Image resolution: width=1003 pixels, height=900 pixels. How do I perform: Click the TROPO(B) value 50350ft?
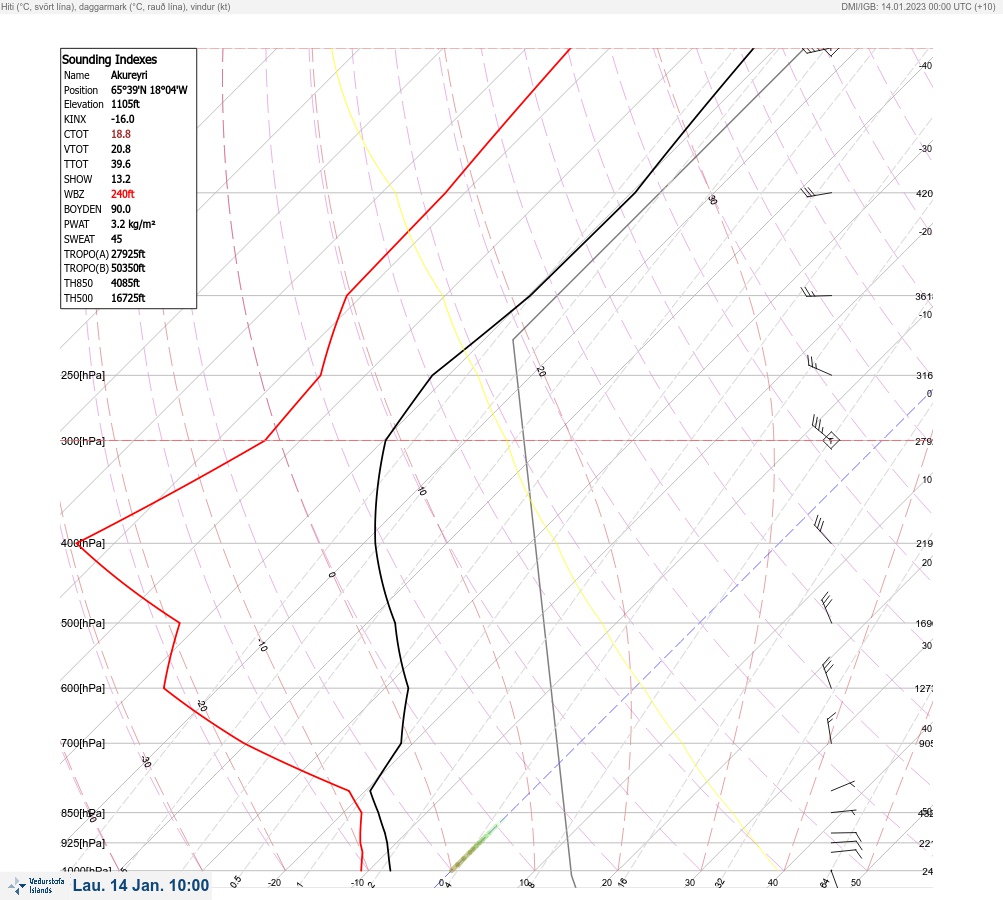[128, 268]
